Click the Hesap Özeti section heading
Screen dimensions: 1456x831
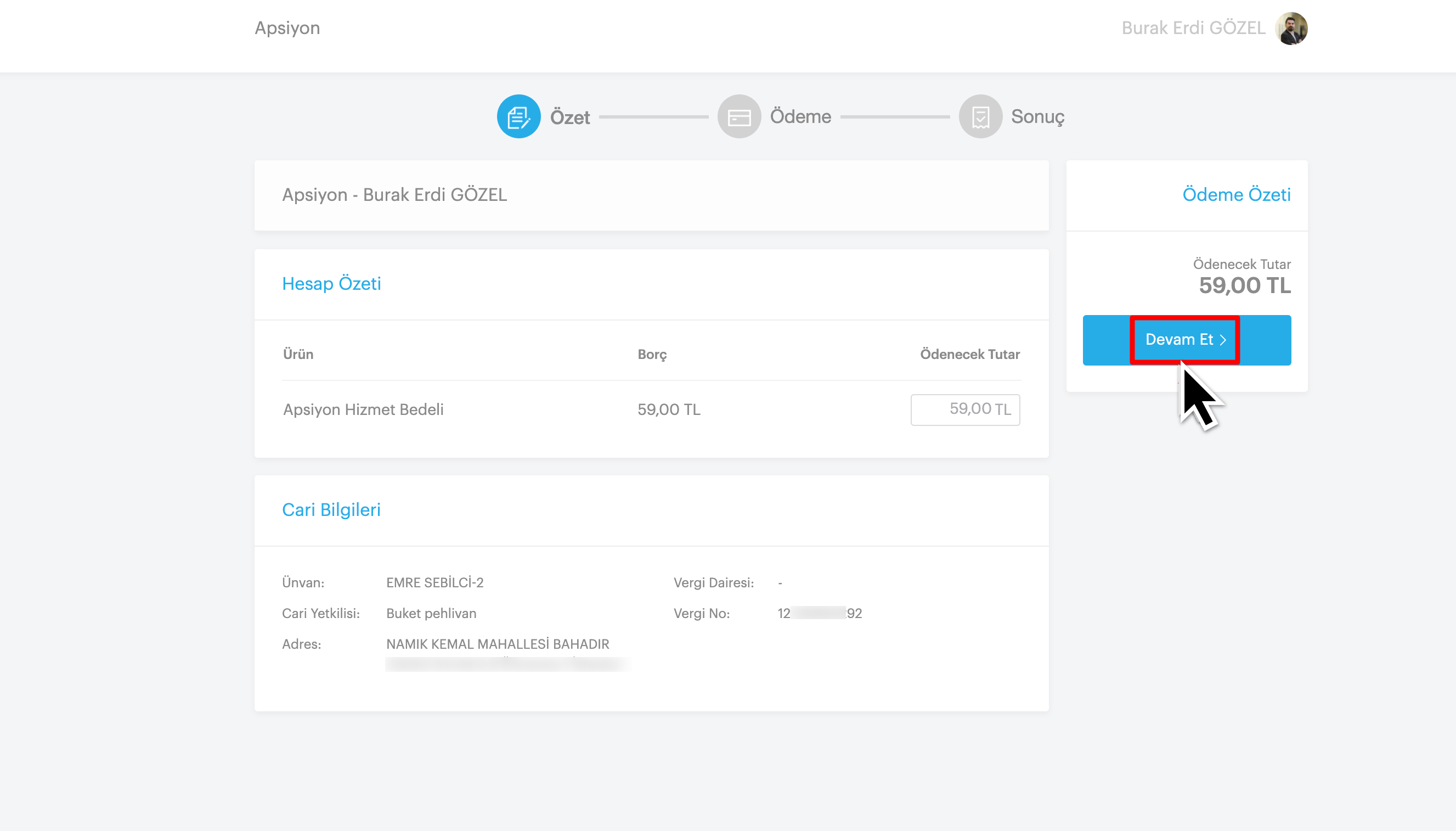tap(331, 284)
